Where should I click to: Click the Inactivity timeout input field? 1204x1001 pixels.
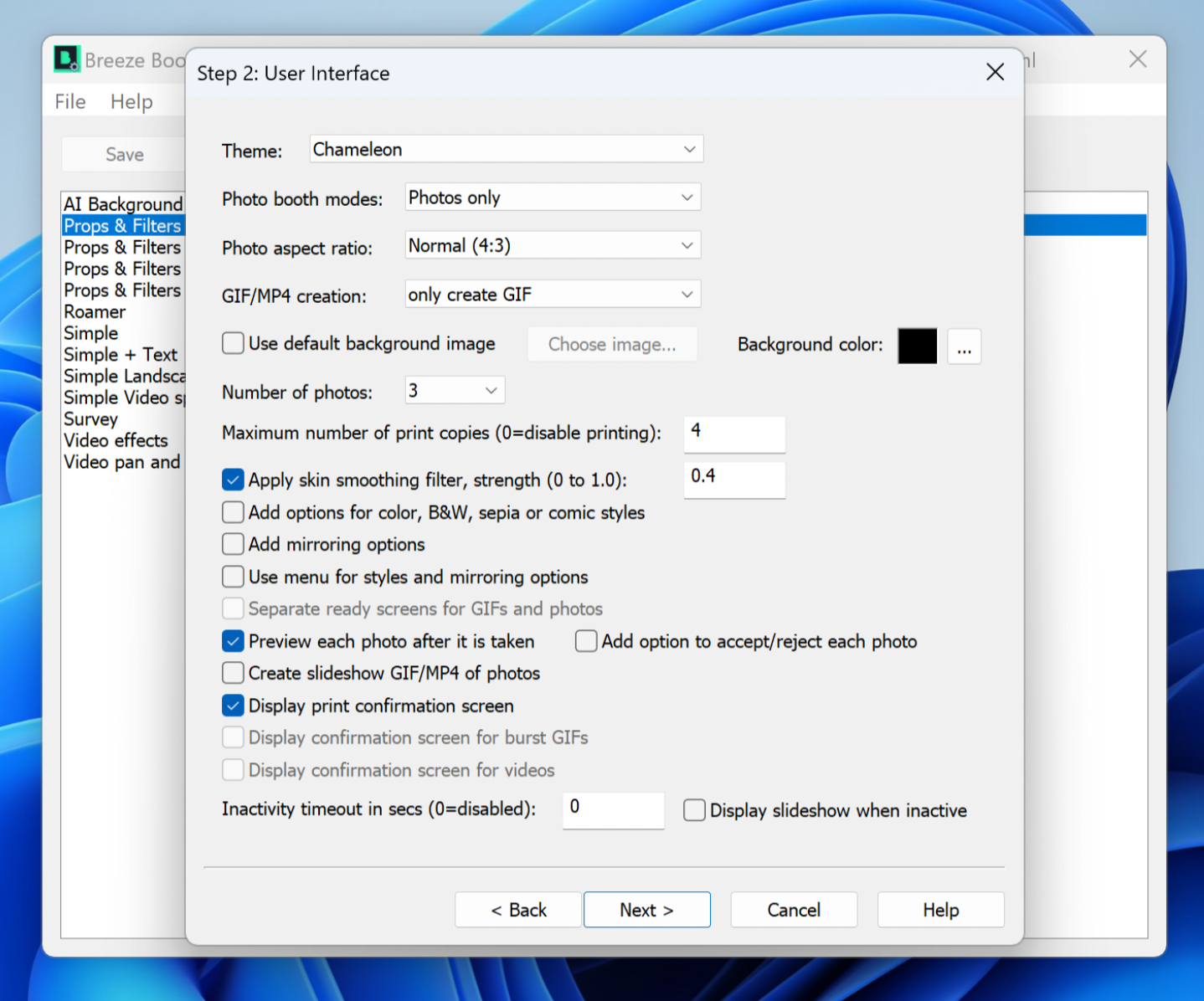pyautogui.click(x=613, y=809)
